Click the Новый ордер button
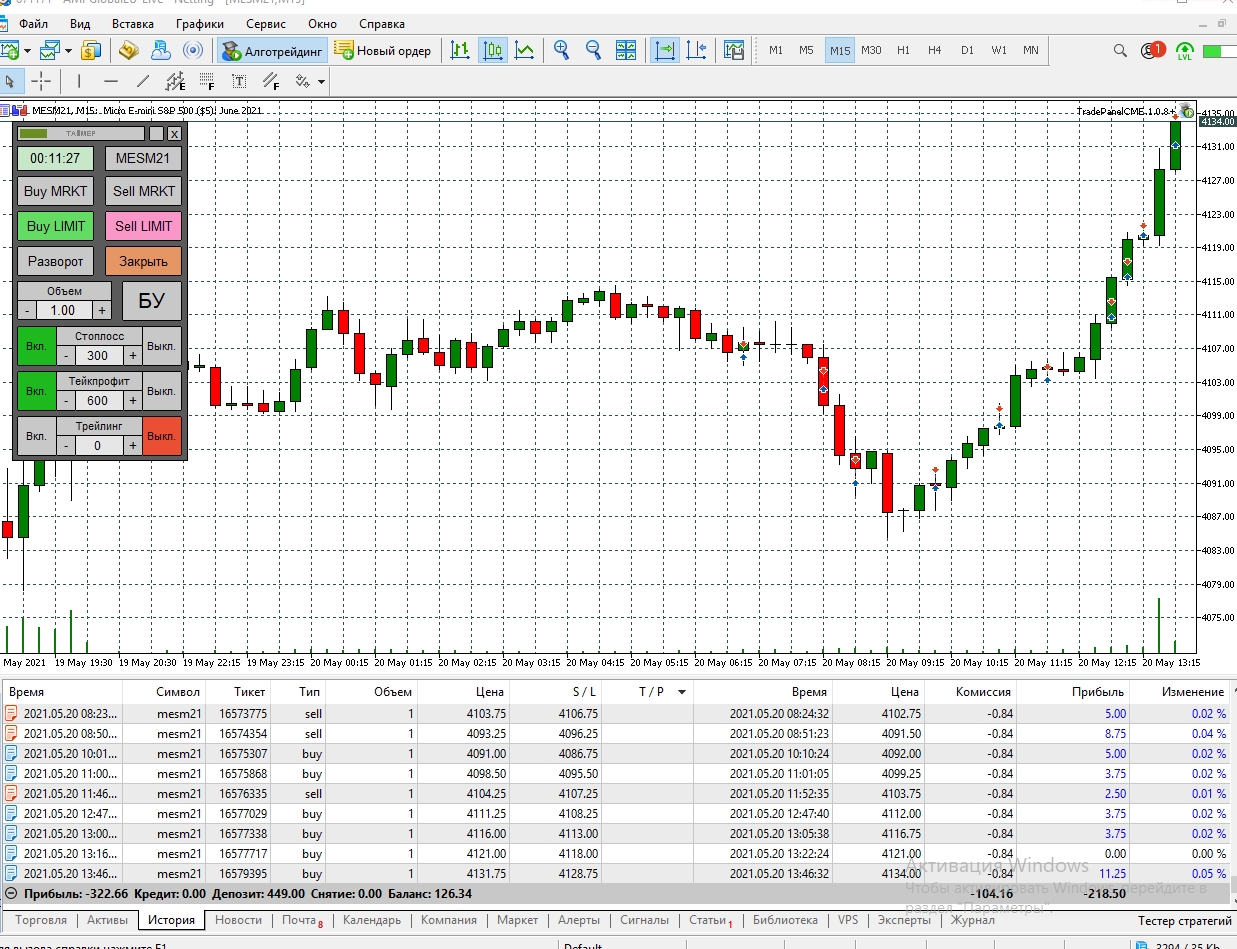This screenshot has height=949, width=1237. tap(383, 50)
